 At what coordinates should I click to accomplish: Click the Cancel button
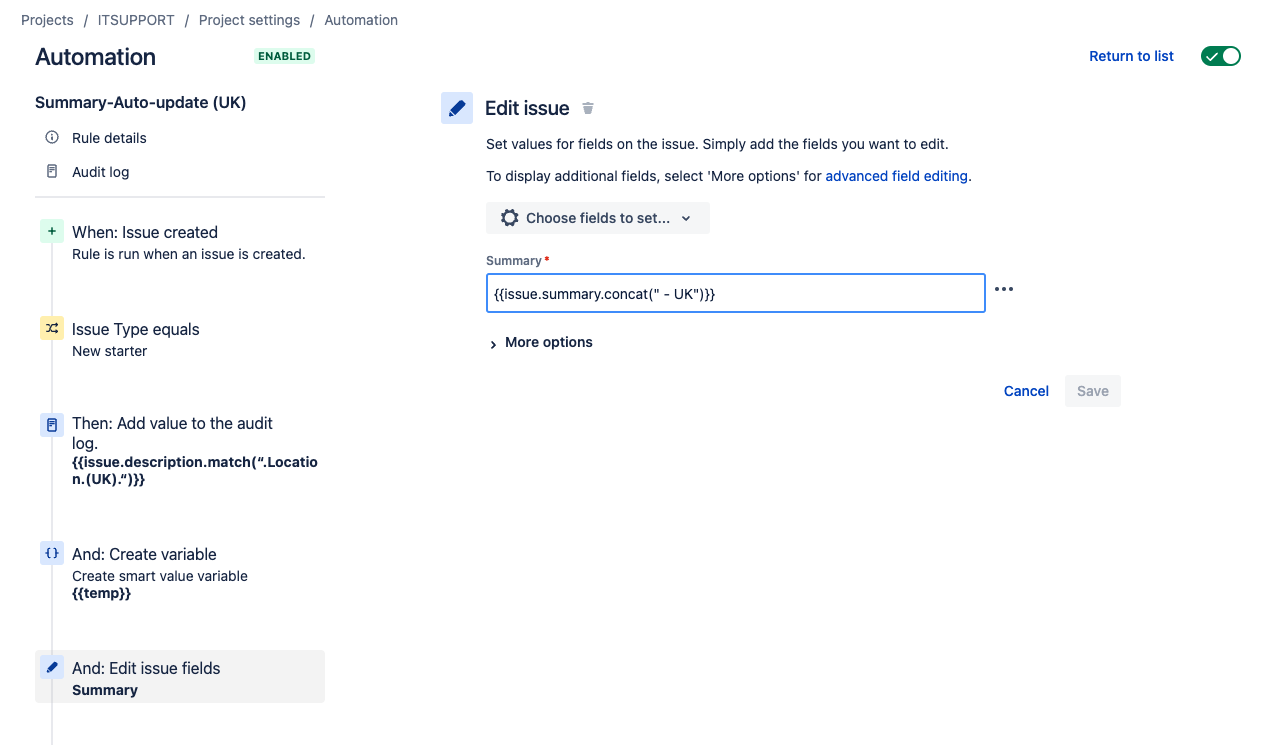(x=1026, y=391)
